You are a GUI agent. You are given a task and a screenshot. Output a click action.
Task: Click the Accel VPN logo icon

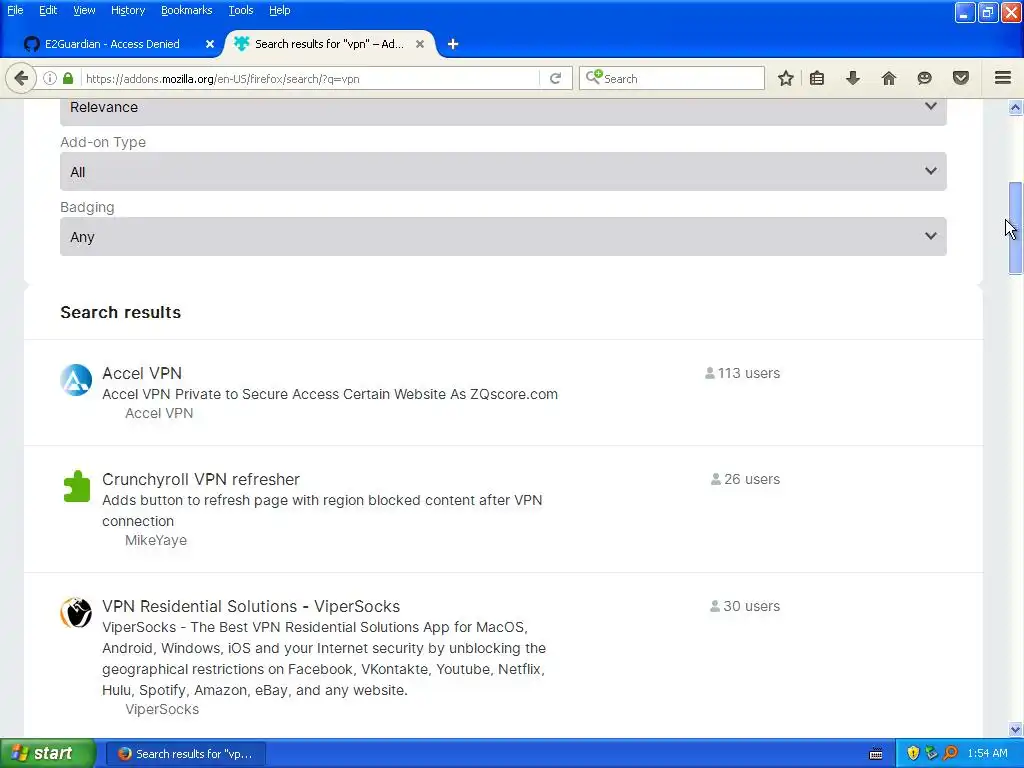click(x=76, y=380)
